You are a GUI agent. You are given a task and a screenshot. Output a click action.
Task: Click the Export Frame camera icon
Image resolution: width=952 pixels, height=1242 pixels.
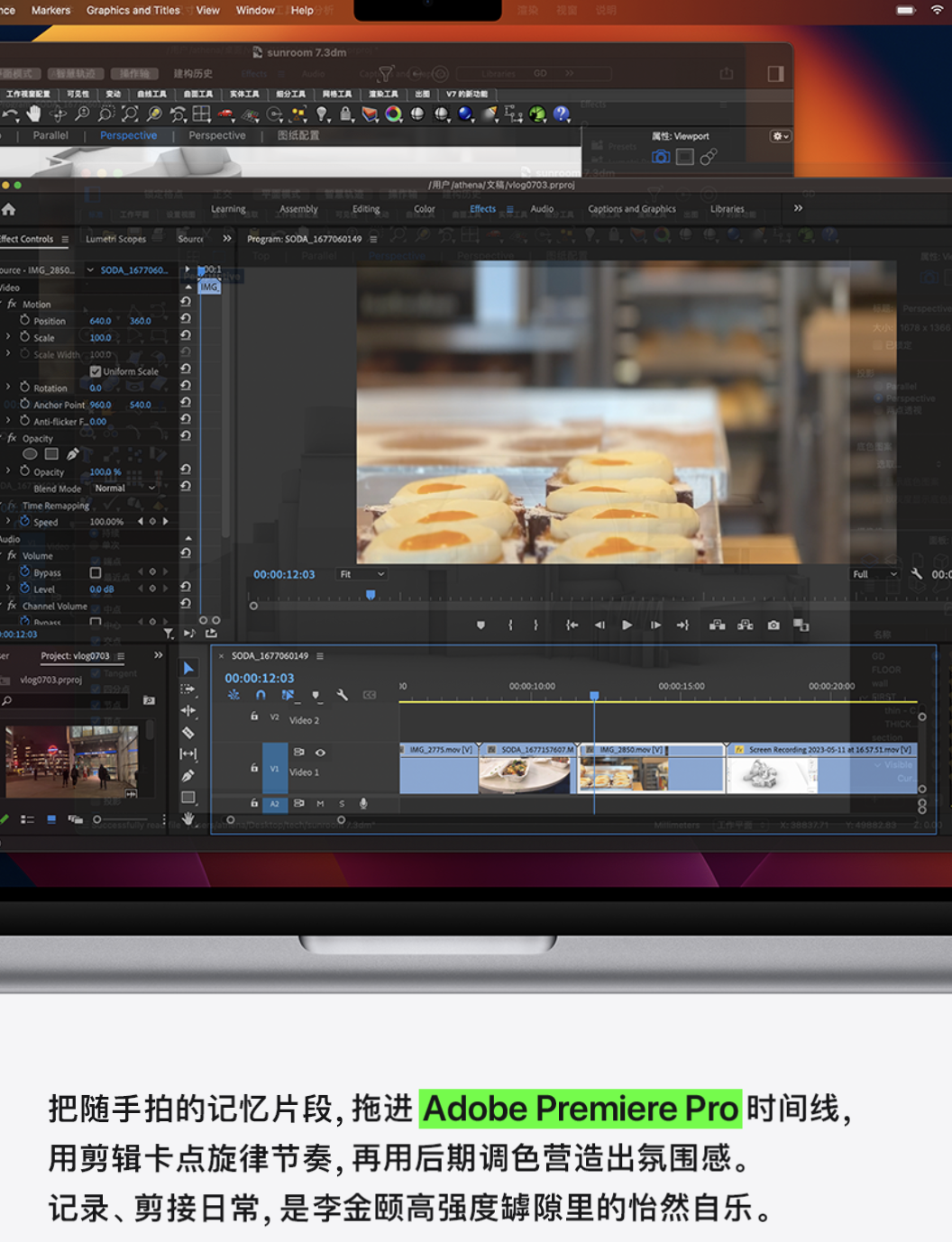(773, 625)
